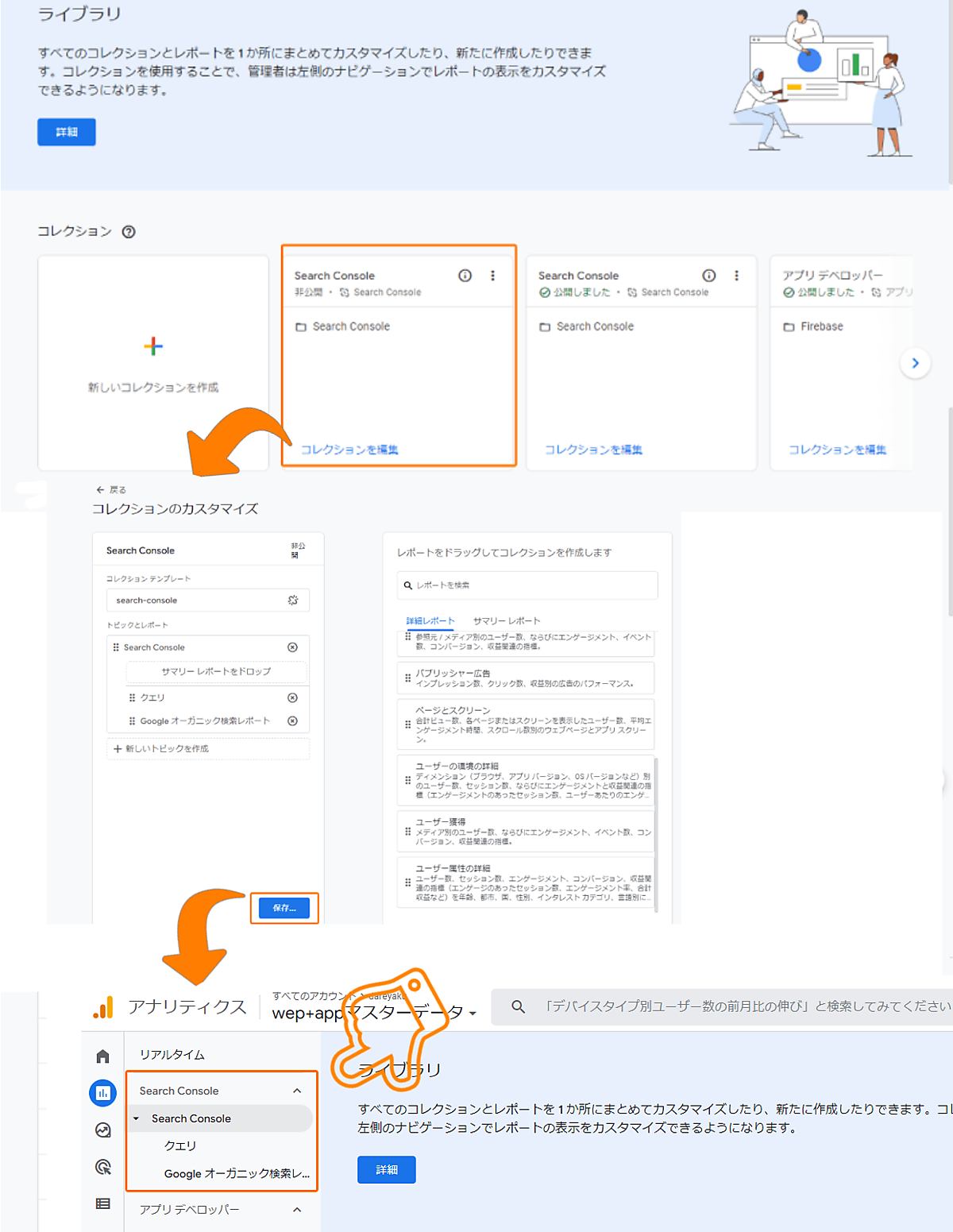Click the 新しいコレクションを作成 label
The image size is (953, 1232).
(153, 388)
